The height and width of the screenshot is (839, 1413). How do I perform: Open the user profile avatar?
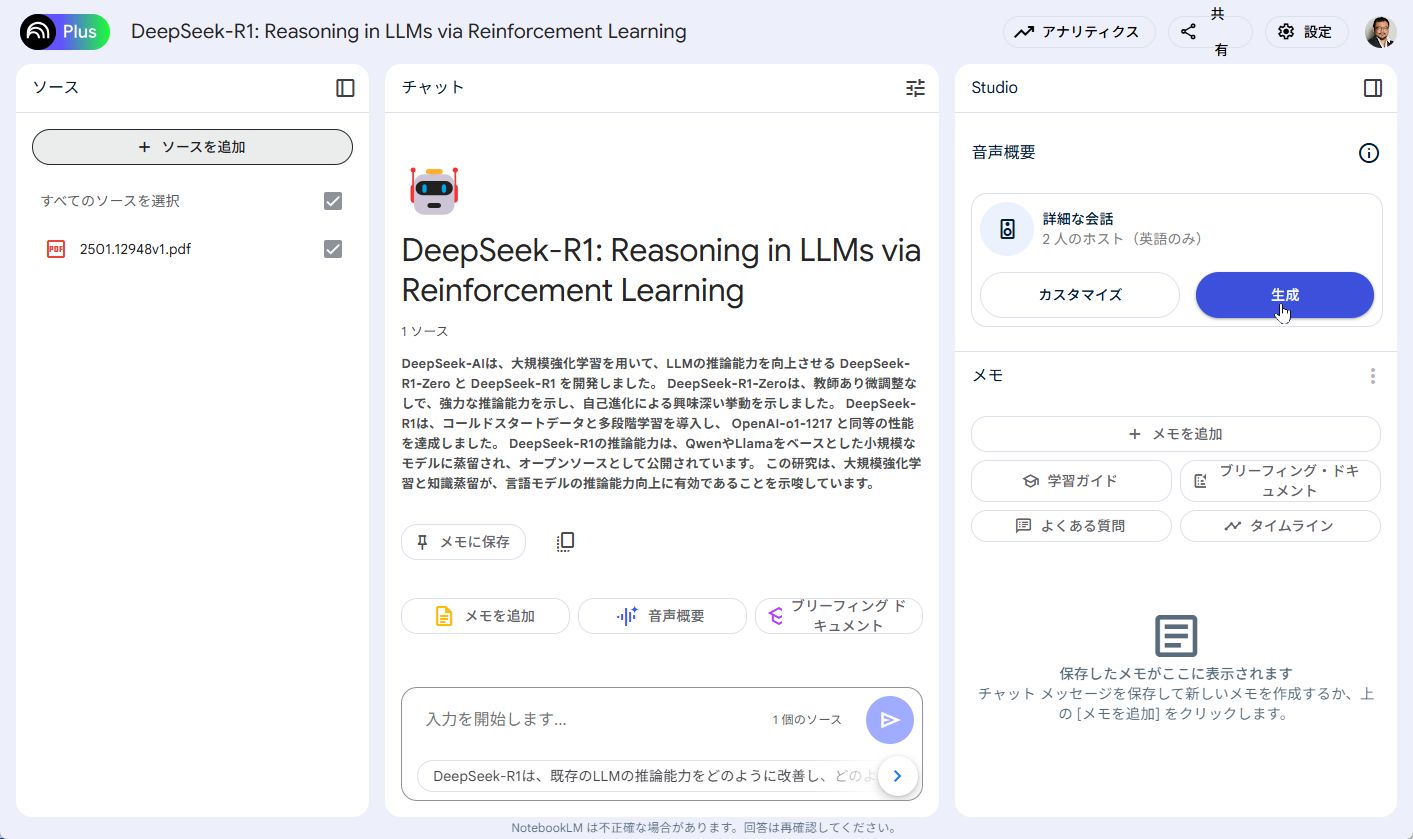tap(1381, 32)
